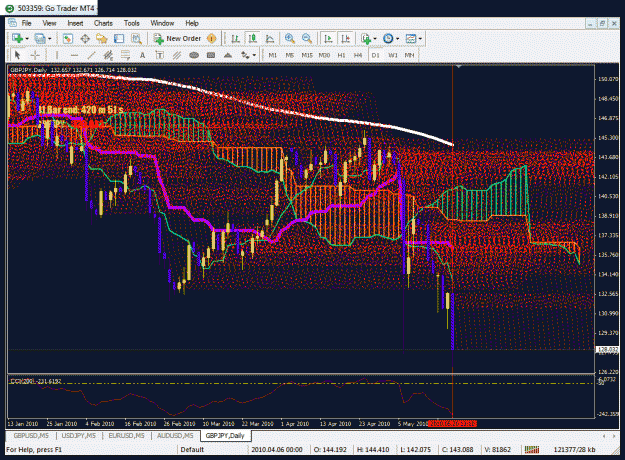
Task: Switch chart to M15 timeframe
Action: click(307, 55)
